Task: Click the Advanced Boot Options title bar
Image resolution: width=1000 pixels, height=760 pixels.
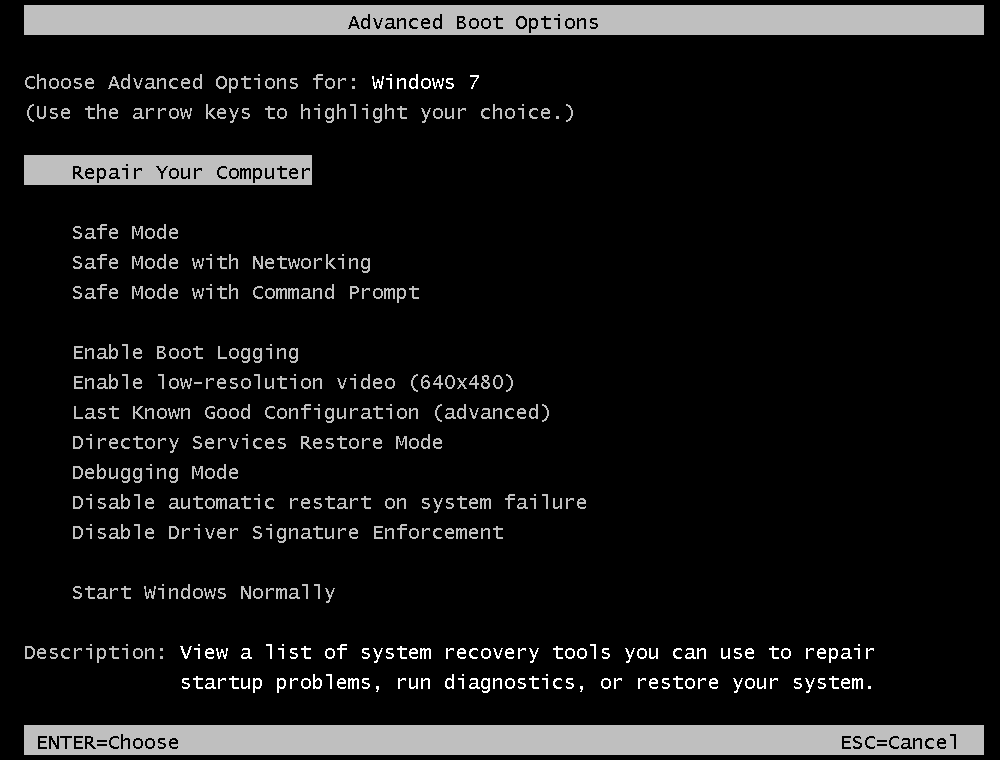Action: pos(473,22)
